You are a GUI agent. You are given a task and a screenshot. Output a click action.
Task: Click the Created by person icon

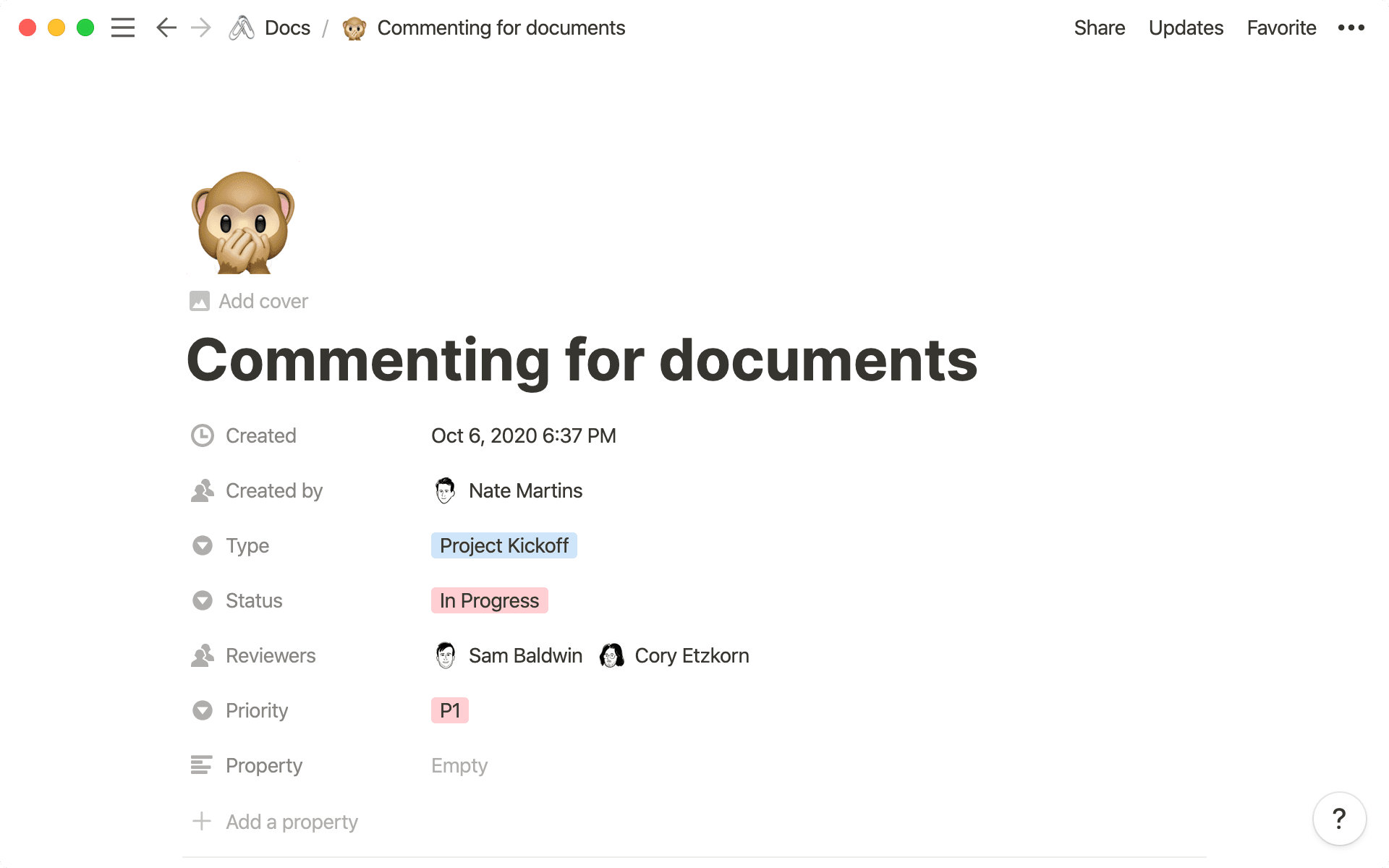point(203,490)
